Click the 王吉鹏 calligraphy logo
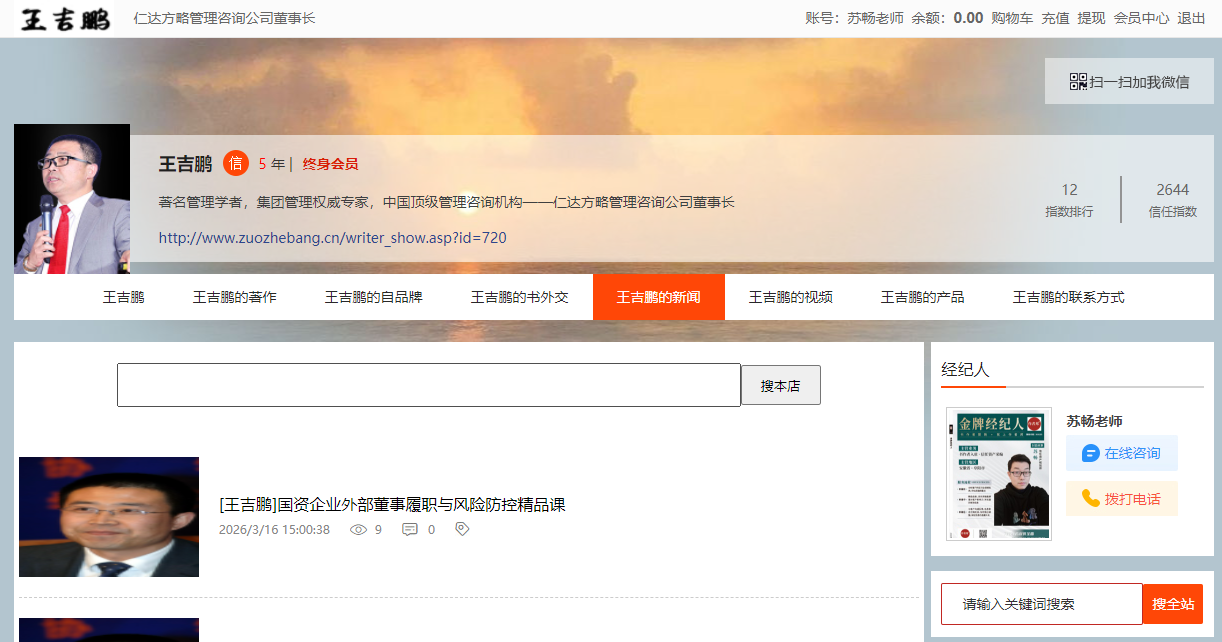This screenshot has width=1222, height=642. (x=66, y=18)
